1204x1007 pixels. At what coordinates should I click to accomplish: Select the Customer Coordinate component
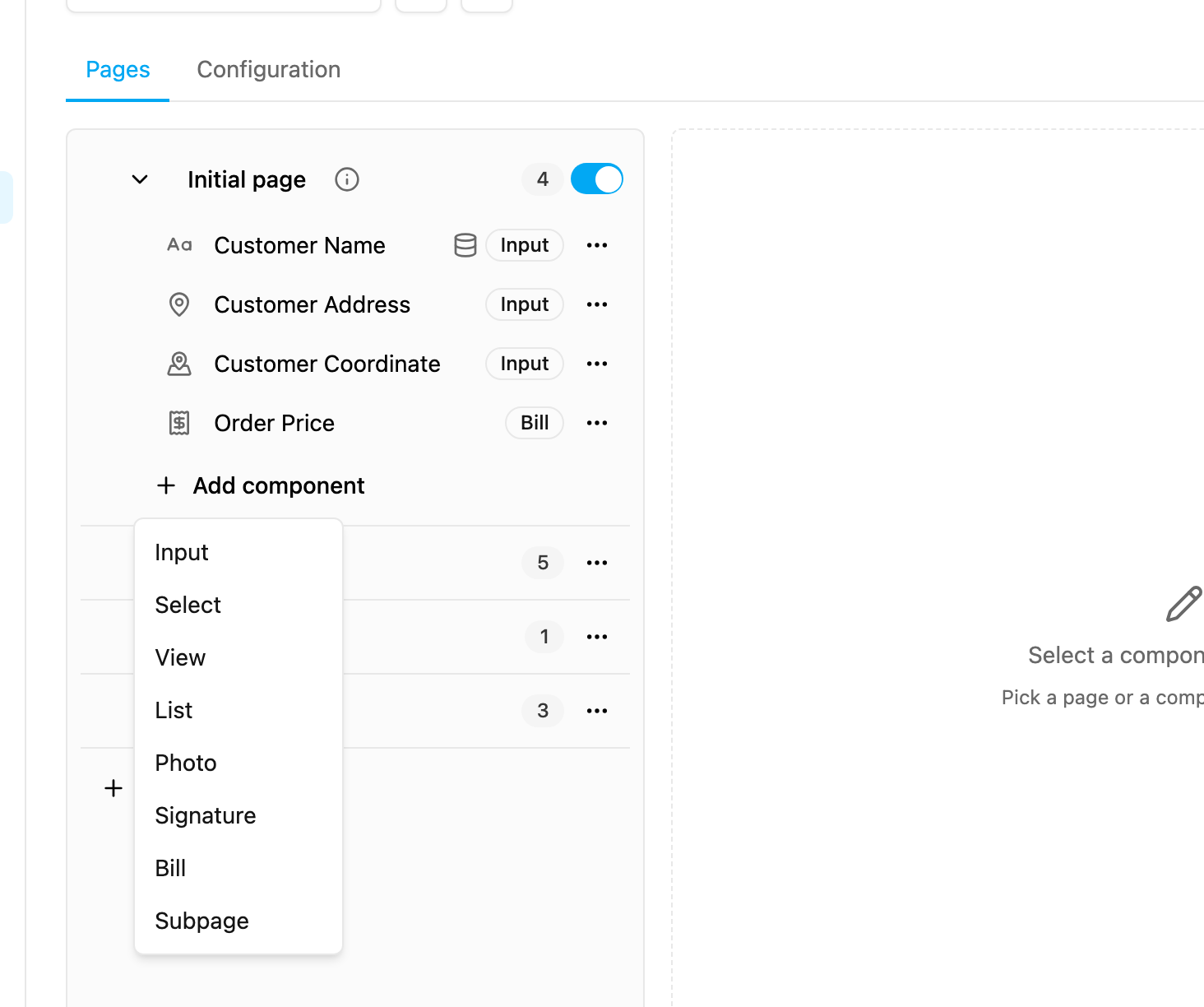(327, 364)
